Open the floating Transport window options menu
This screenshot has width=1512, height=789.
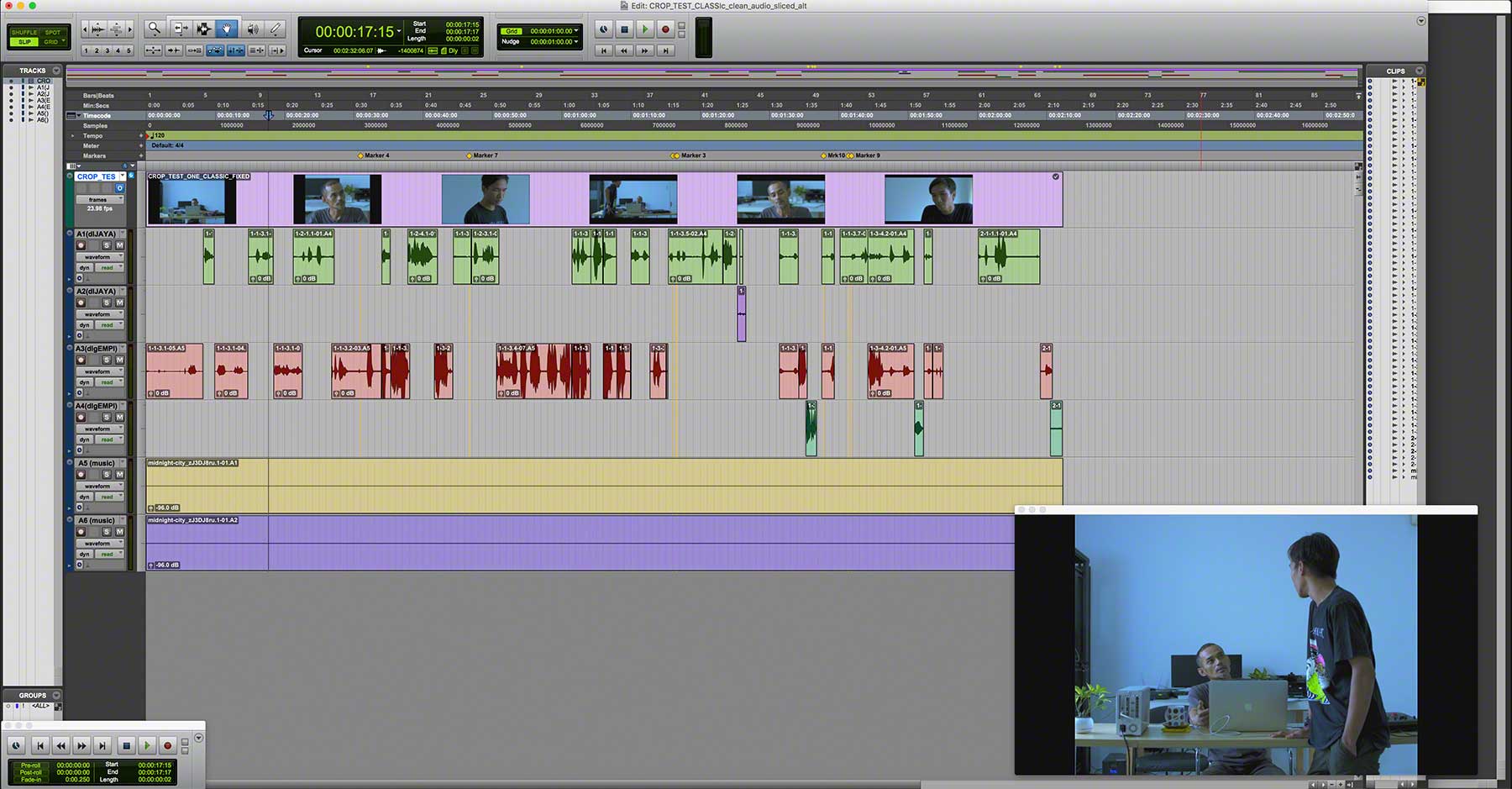pos(198,738)
